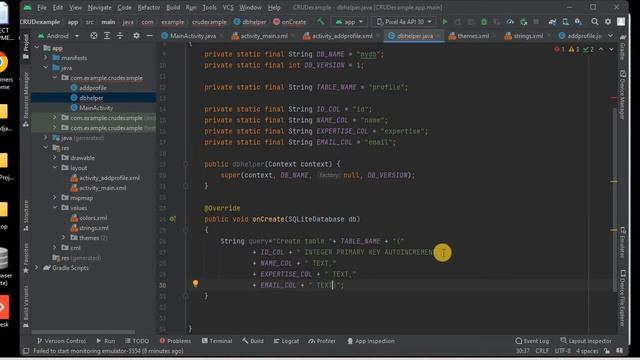Screen dimensions: 640x360
Task: Open the Version Control tool window
Action: (x=61, y=341)
